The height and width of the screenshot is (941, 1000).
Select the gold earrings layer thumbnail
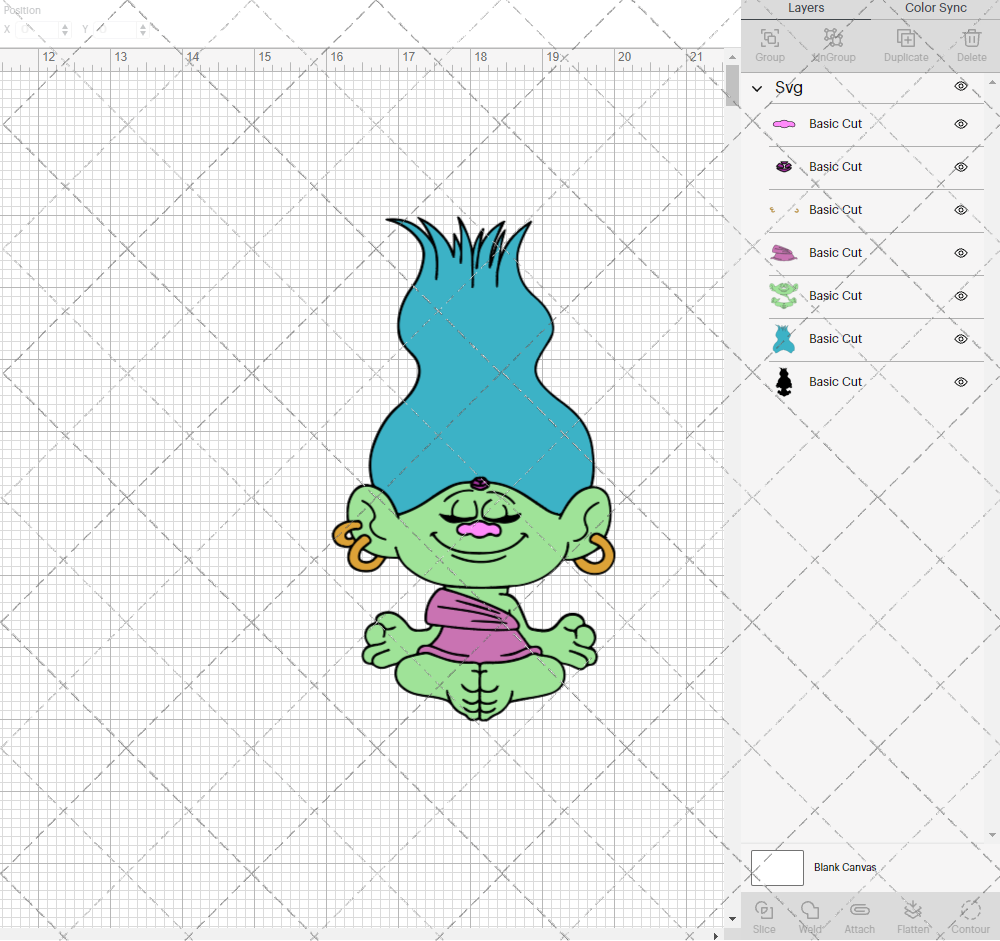(x=784, y=210)
